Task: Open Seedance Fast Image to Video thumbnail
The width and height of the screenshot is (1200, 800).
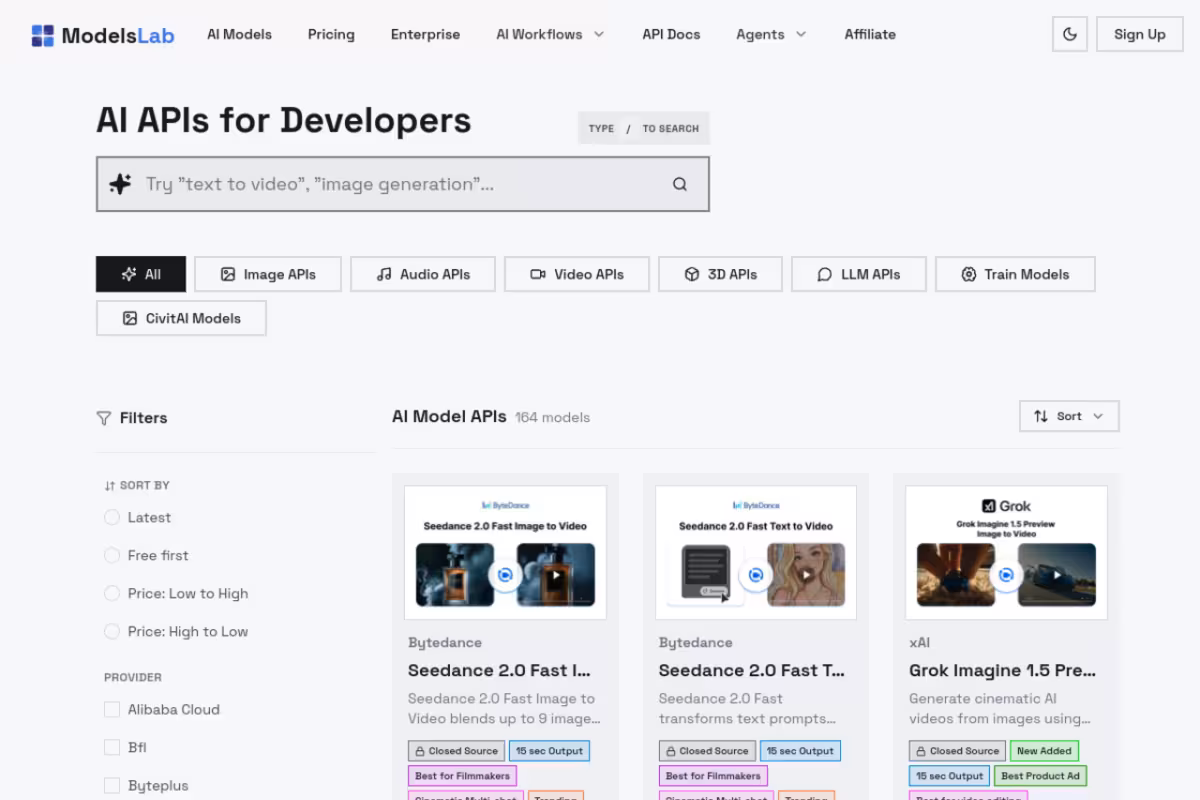Action: point(505,553)
